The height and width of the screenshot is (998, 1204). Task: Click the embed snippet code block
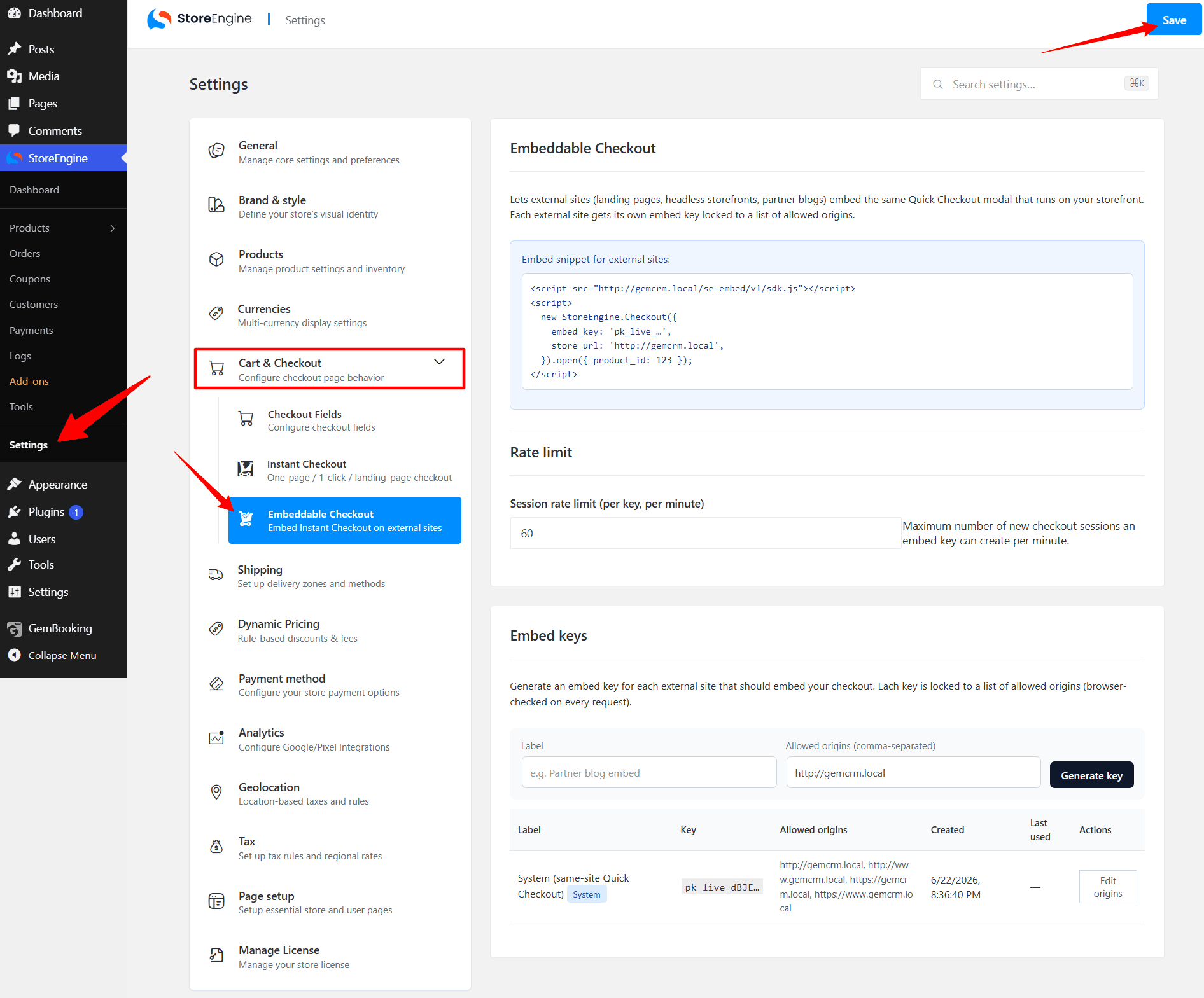click(827, 331)
